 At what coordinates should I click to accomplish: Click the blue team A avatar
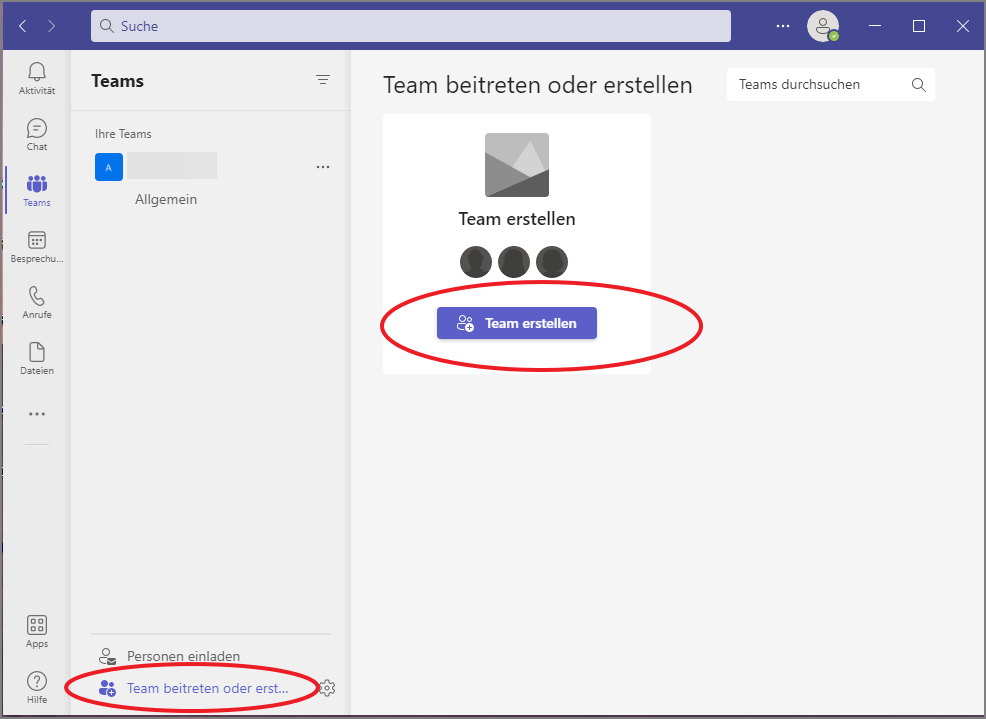[x=109, y=167]
